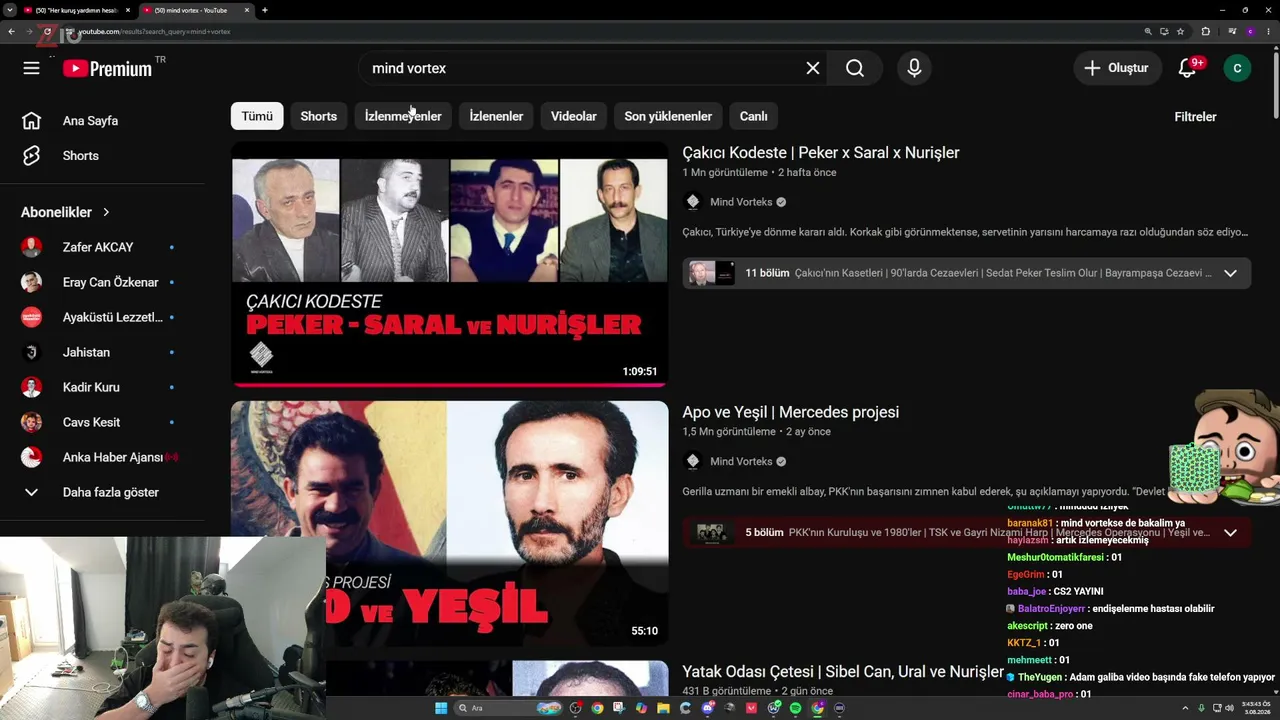Open the Oluştur create menu
This screenshot has height=720, width=1280.
(x=1117, y=68)
